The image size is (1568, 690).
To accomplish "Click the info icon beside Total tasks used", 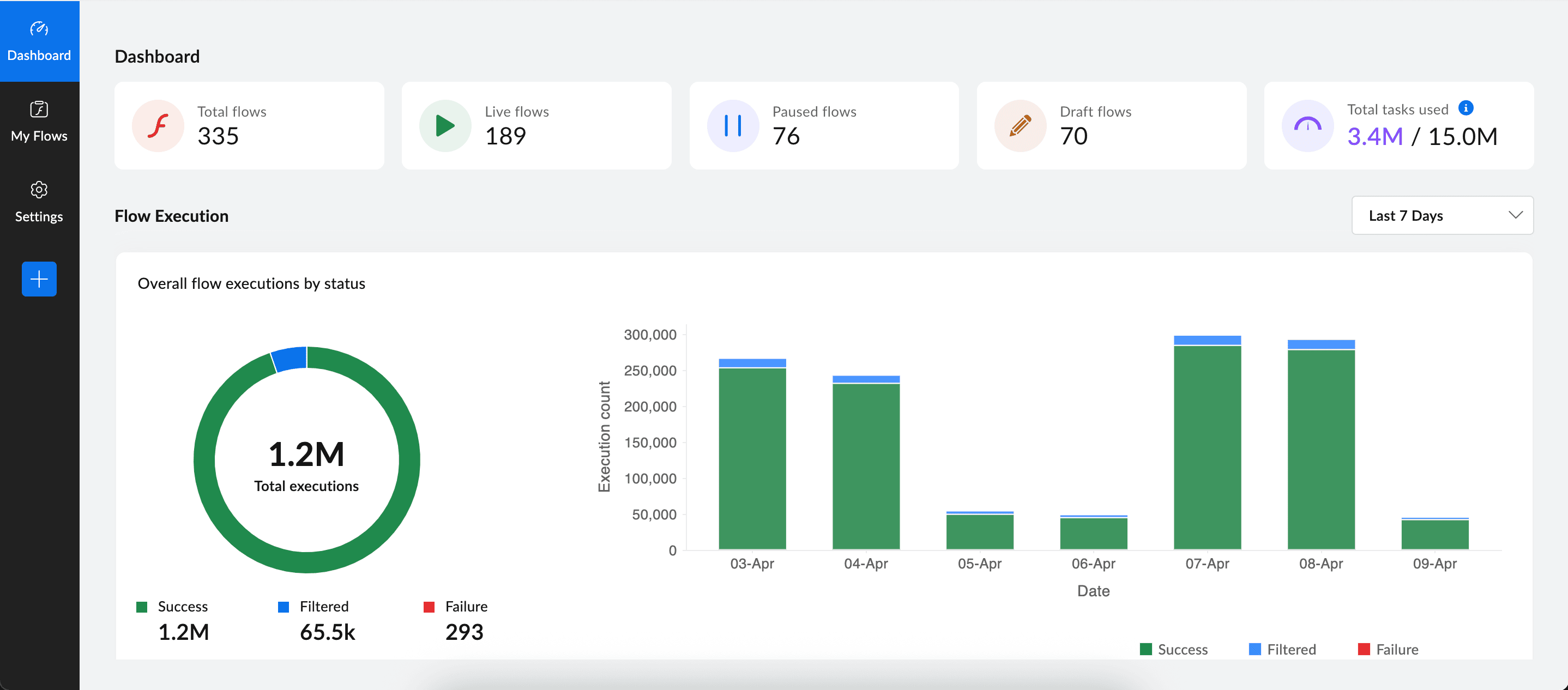I will 1466,108.
